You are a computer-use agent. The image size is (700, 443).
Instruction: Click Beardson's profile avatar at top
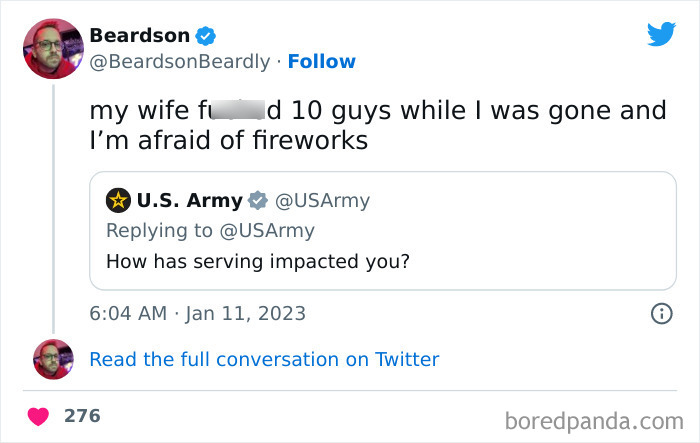click(52, 49)
